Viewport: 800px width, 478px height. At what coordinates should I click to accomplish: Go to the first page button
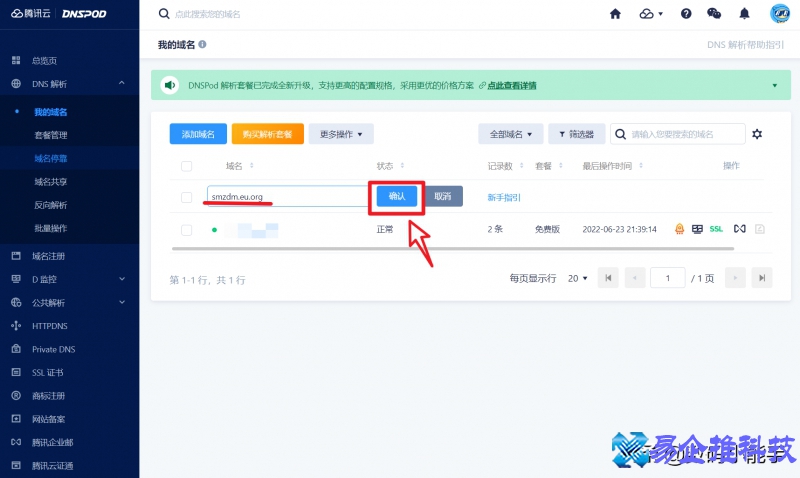pyautogui.click(x=608, y=278)
